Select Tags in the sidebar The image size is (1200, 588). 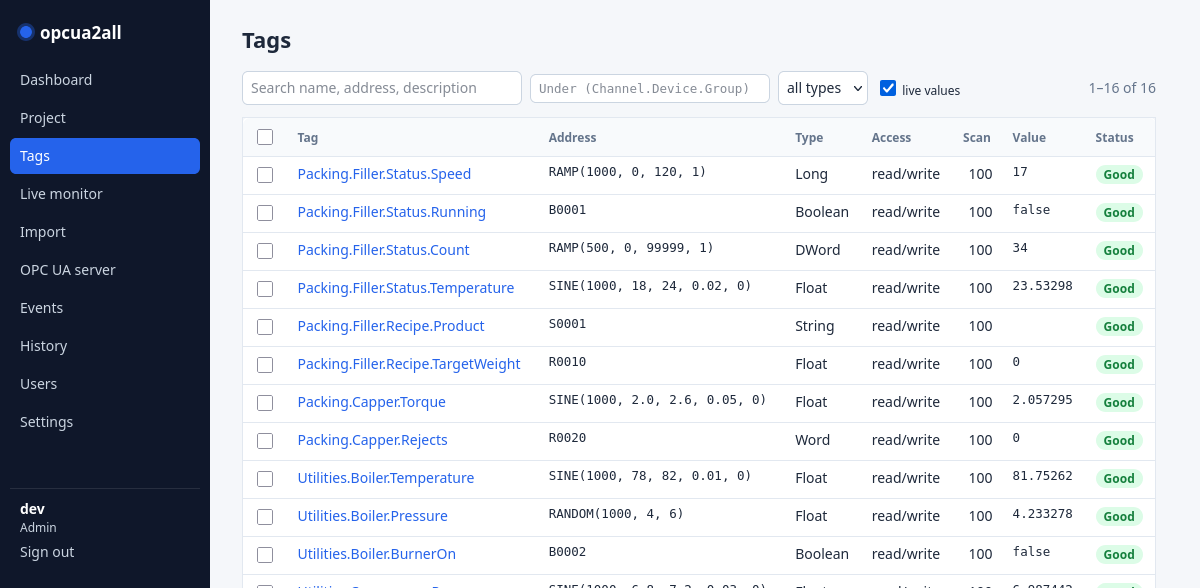coord(105,156)
